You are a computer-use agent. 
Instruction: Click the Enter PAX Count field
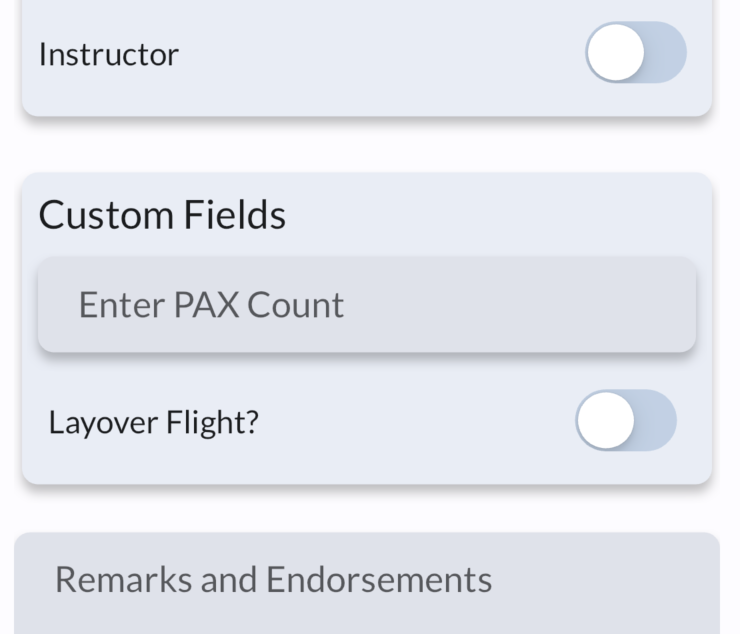click(366, 305)
